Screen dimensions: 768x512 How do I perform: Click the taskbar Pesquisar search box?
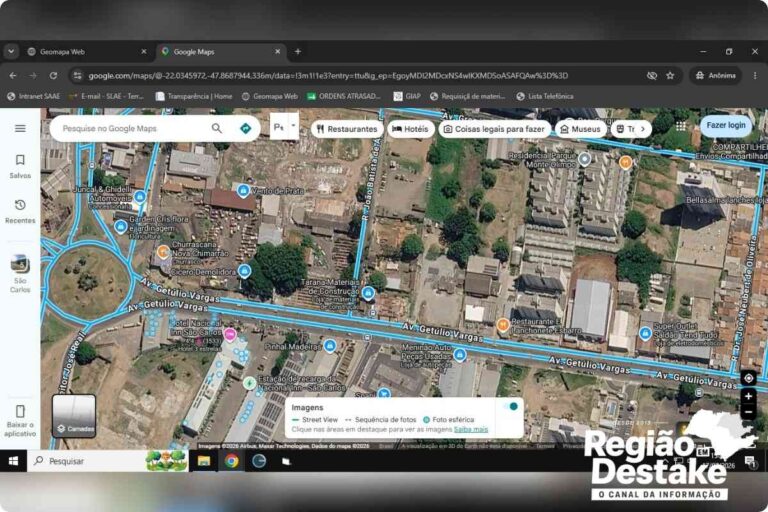tap(108, 461)
